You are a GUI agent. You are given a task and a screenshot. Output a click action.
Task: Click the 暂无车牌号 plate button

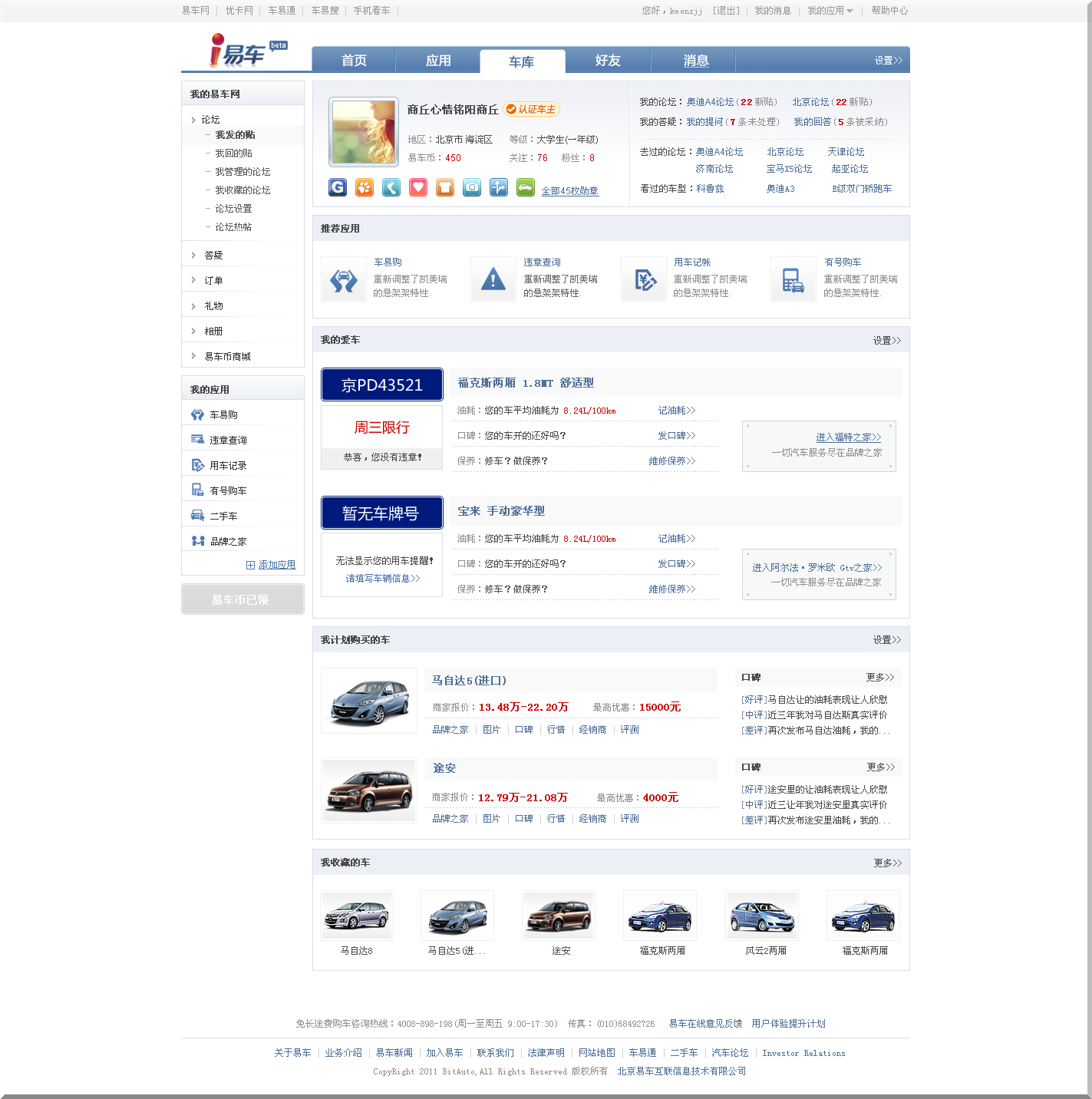click(382, 513)
